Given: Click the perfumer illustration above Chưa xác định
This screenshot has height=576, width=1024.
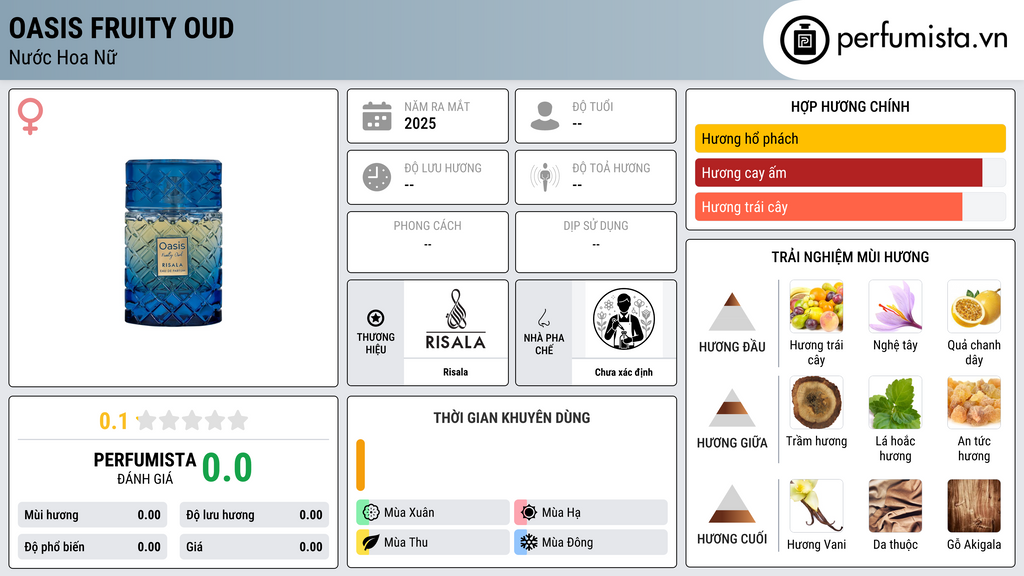Looking at the screenshot, I should pyautogui.click(x=624, y=320).
